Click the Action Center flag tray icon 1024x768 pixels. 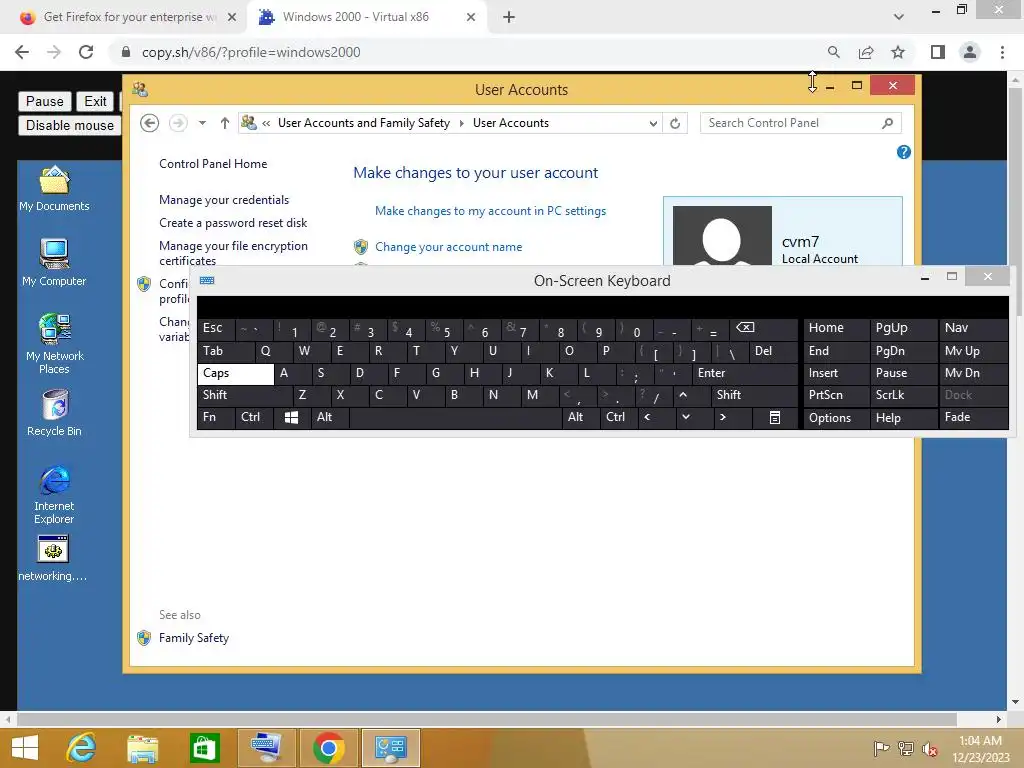coord(881,748)
